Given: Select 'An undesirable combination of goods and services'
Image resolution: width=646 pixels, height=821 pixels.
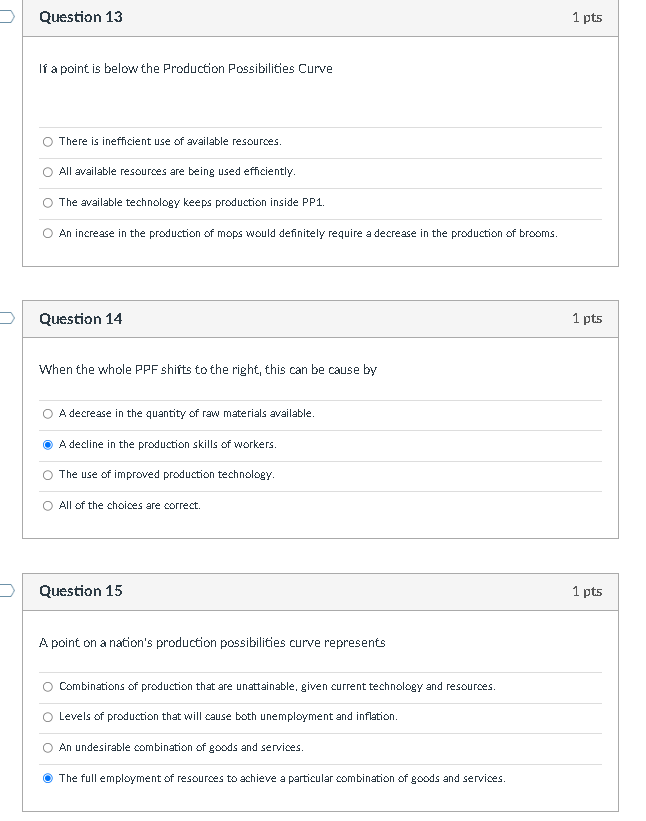Looking at the screenshot, I should tap(47, 747).
